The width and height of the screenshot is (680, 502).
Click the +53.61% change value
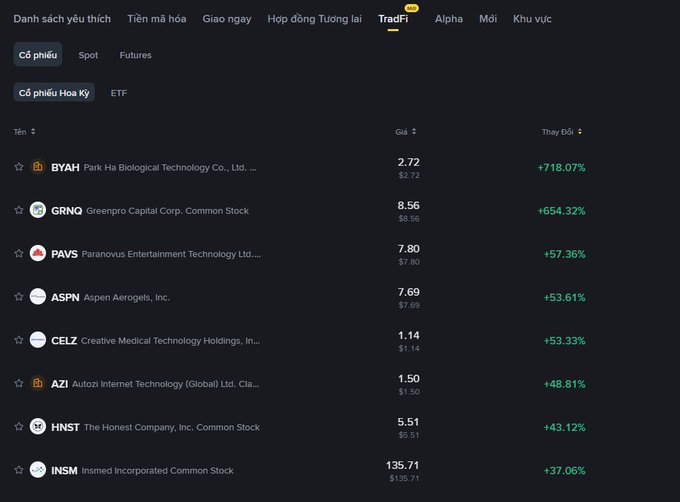click(564, 297)
